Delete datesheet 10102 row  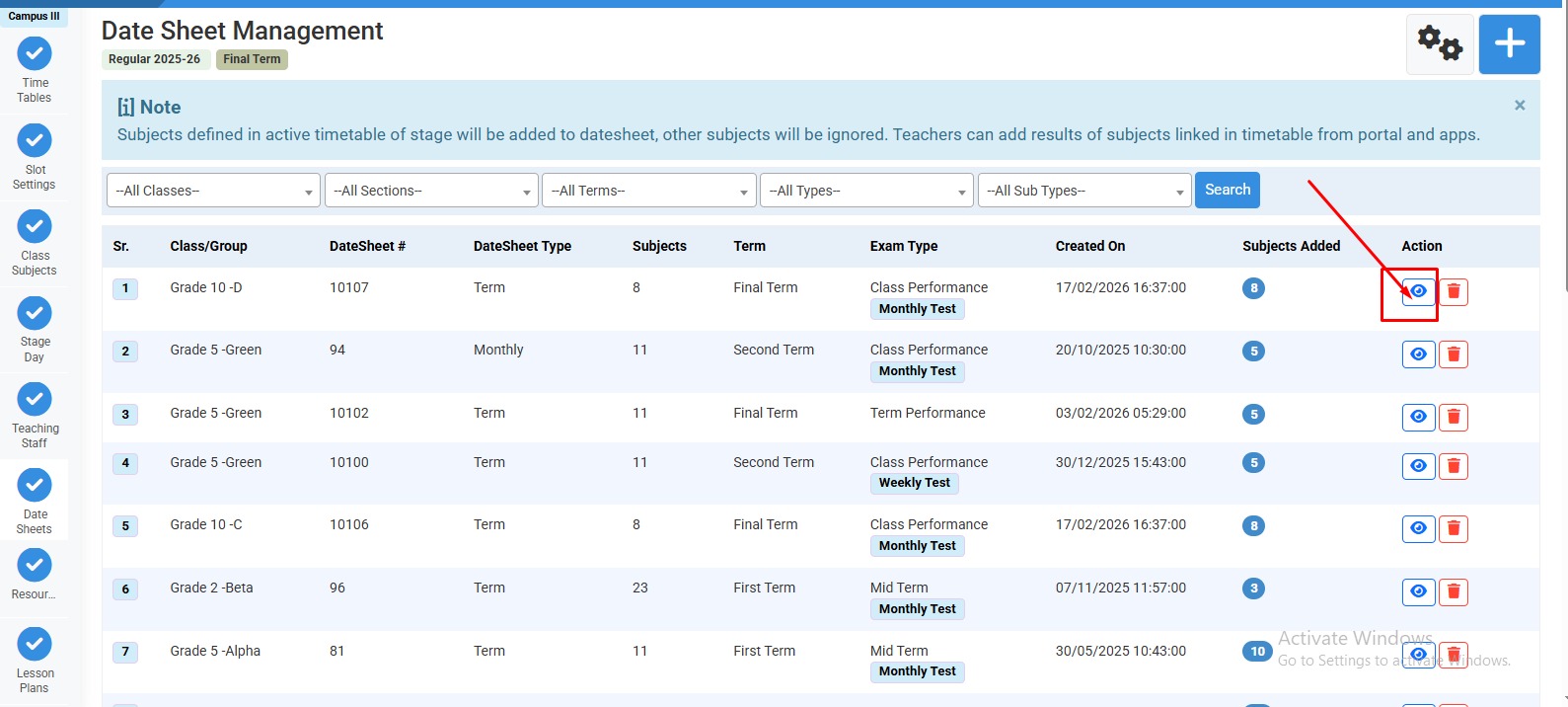point(1454,417)
